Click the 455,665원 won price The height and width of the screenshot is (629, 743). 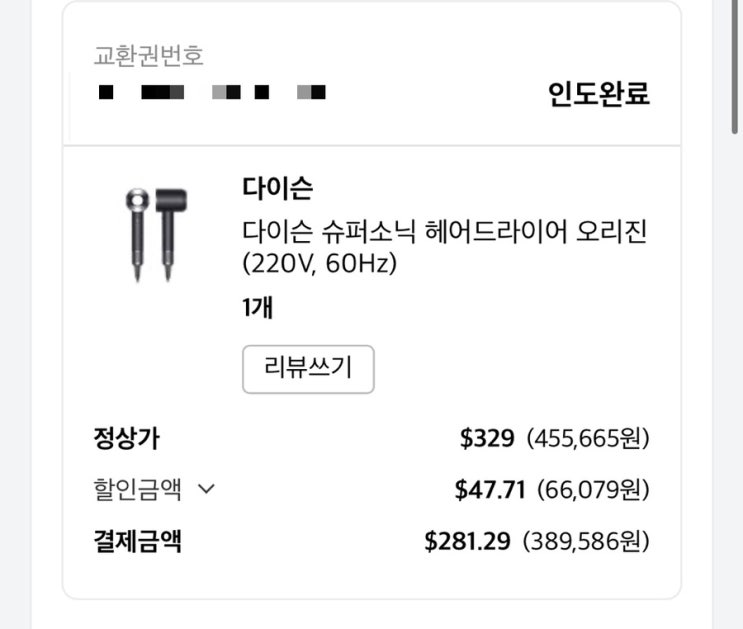[x=588, y=438]
